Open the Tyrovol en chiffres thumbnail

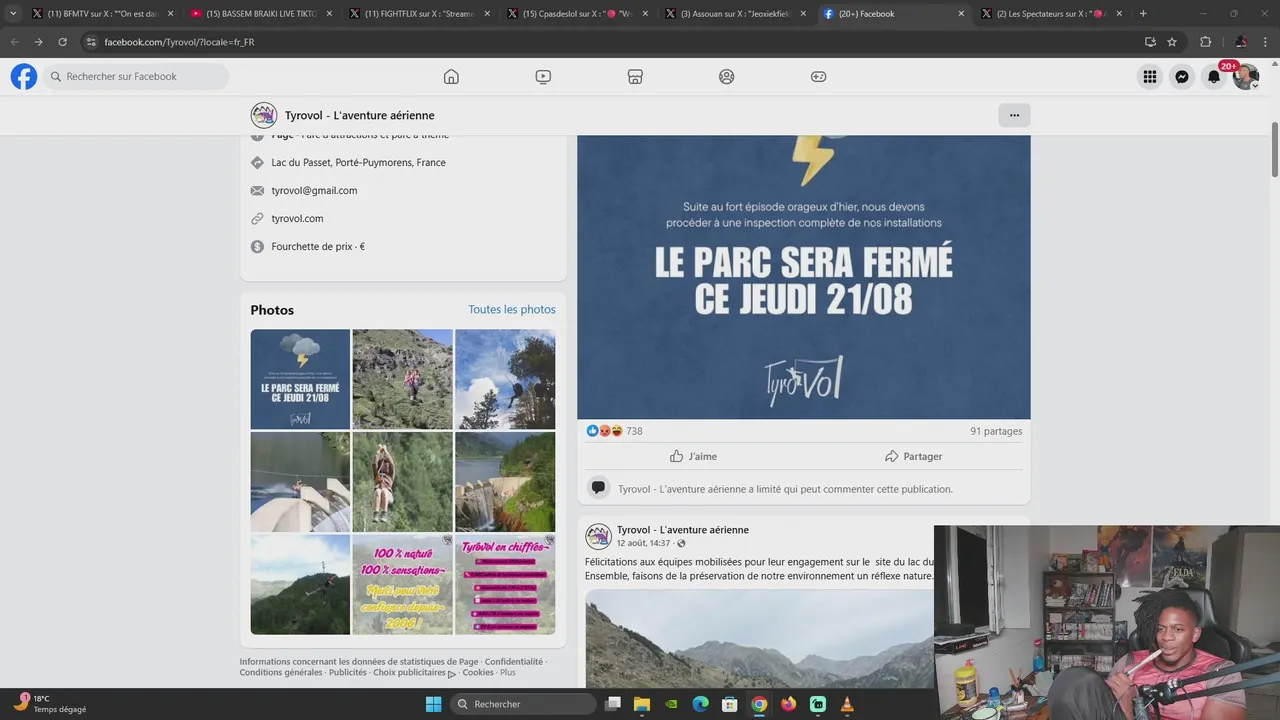click(505, 585)
